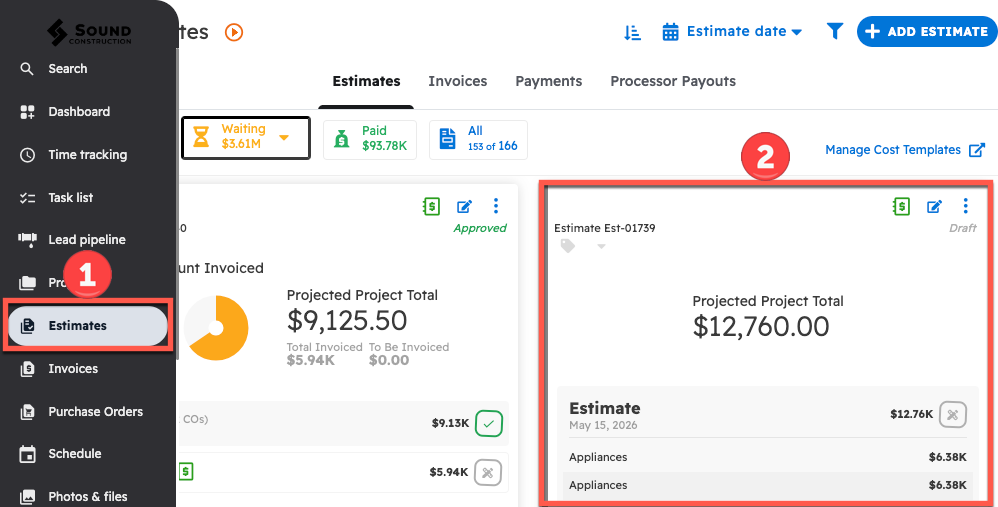This screenshot has height=507, width=998.
Task: Expand the Estimate date dropdown
Action: [744, 32]
